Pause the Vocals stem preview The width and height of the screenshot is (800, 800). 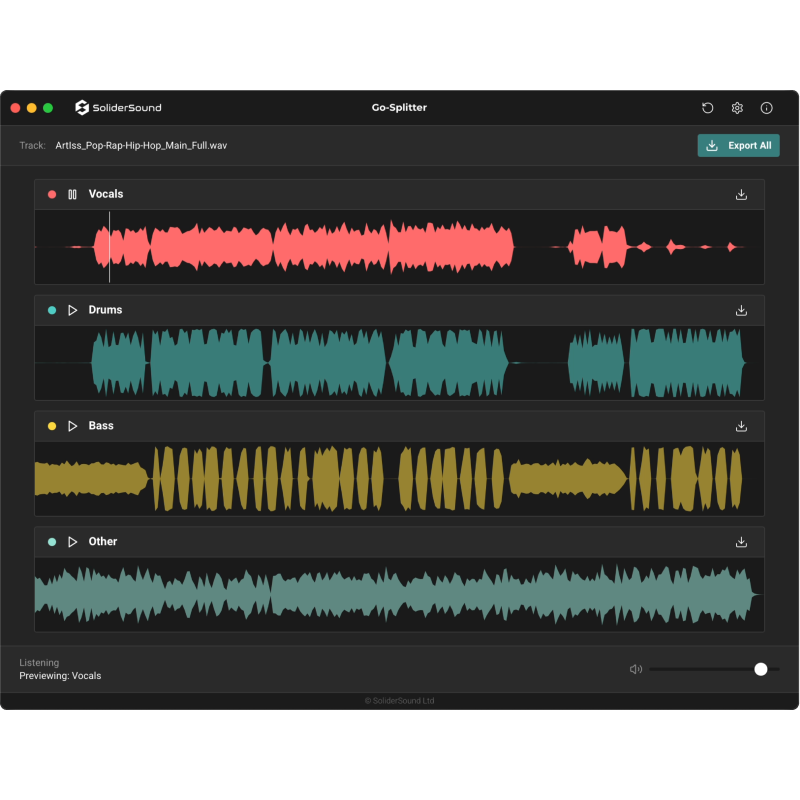72,194
